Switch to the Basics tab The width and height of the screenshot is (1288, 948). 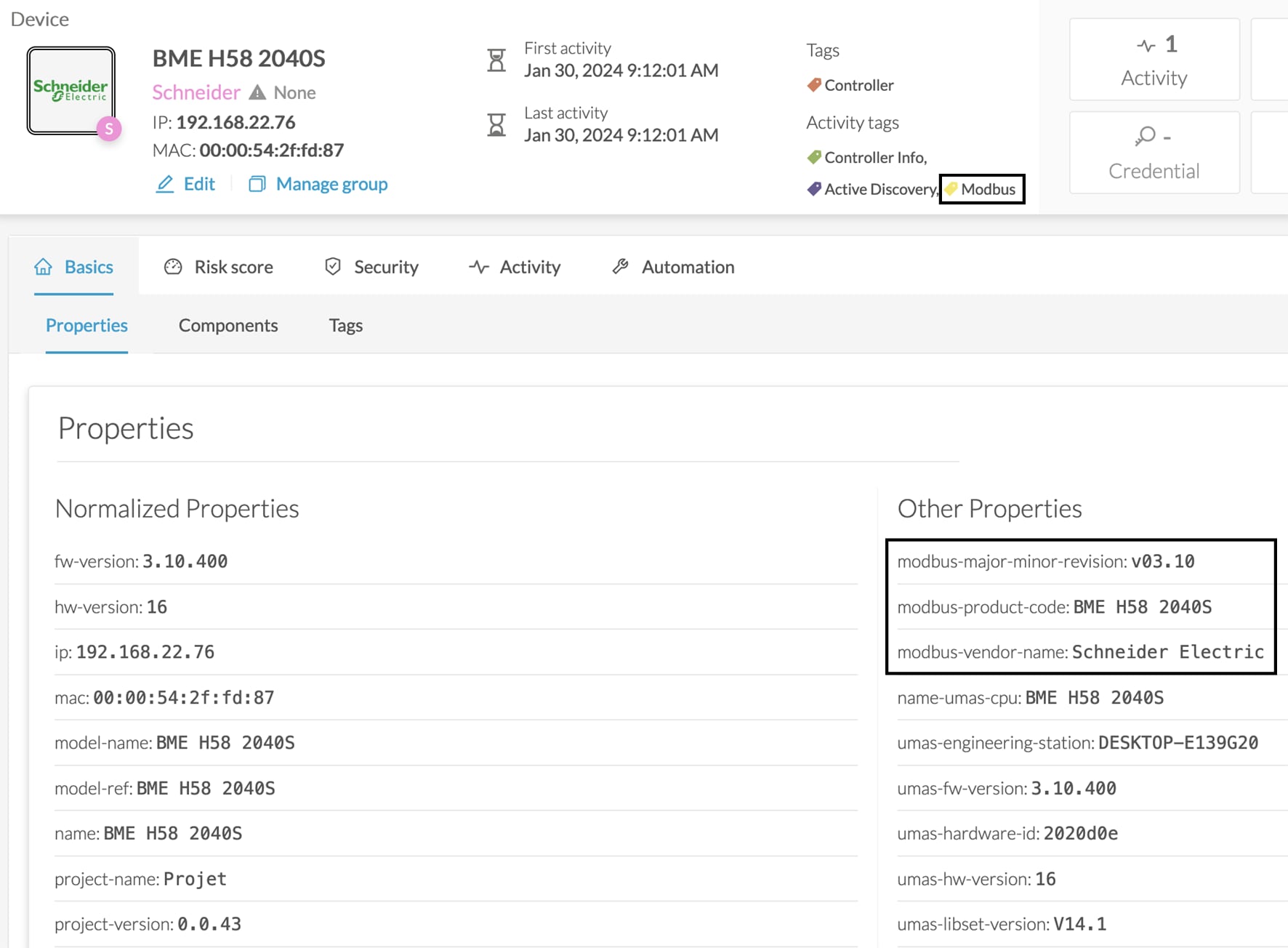click(x=73, y=267)
